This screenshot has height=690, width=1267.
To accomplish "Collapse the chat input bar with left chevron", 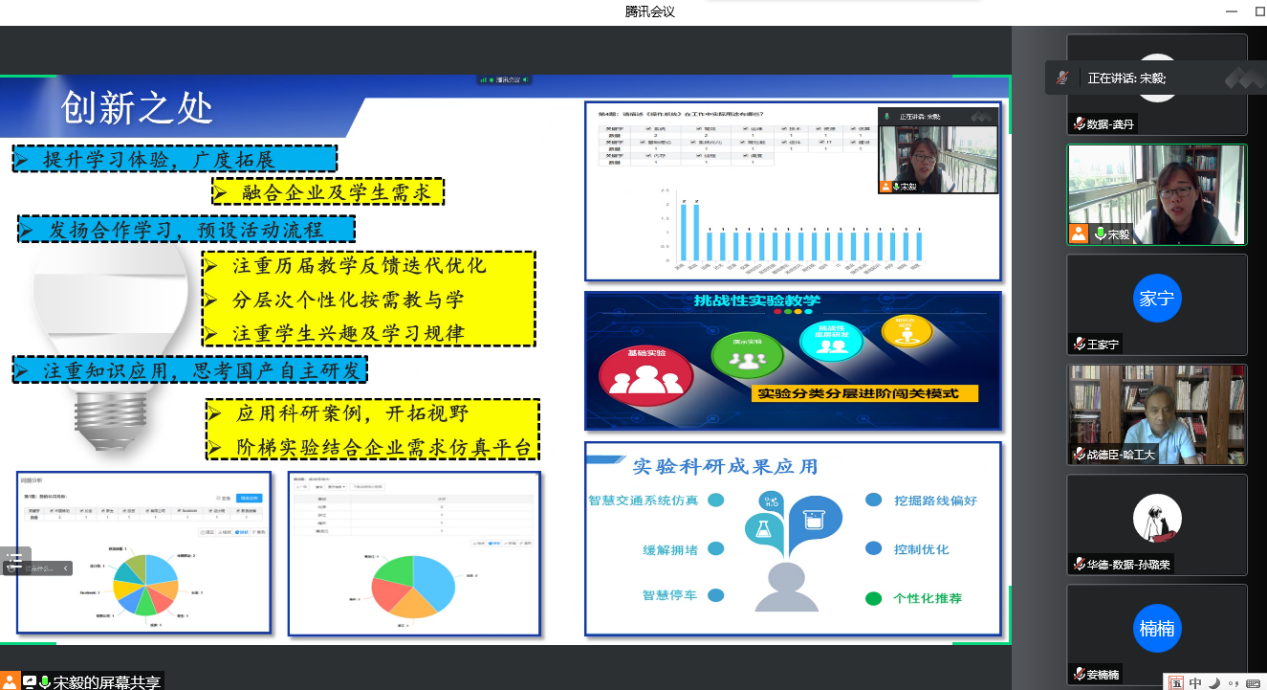I will point(67,568).
